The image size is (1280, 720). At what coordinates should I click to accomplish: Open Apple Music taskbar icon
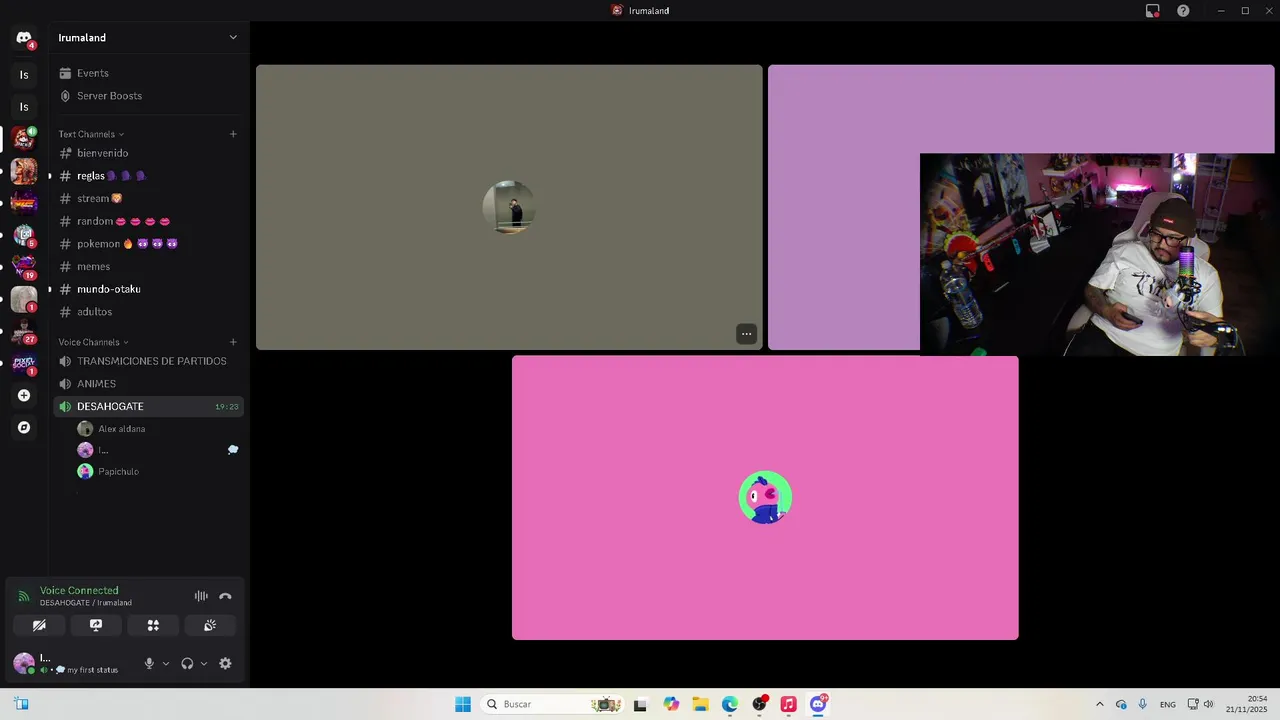pyautogui.click(x=788, y=704)
